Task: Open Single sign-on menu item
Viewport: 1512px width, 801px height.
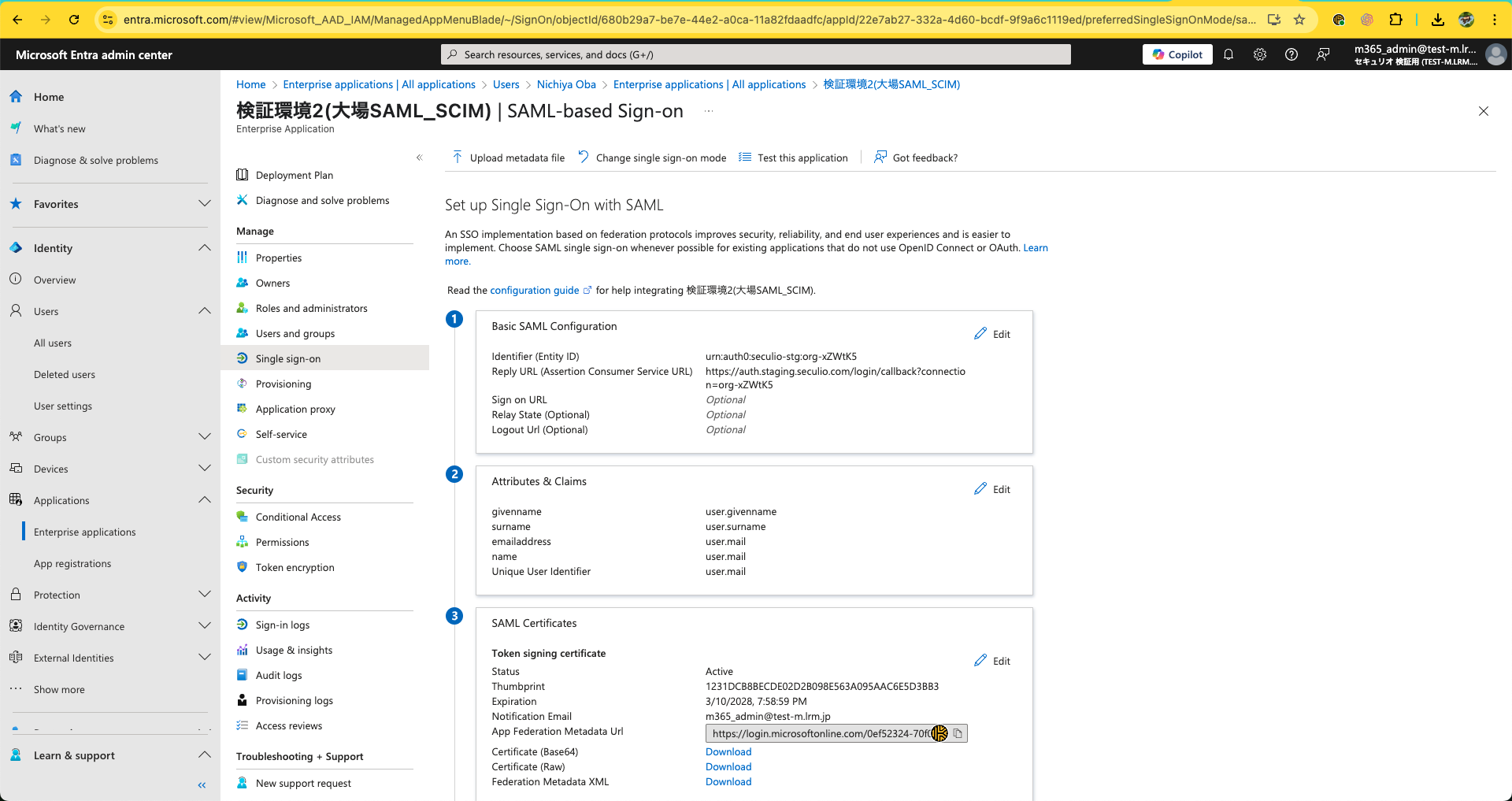Action: [324, 358]
